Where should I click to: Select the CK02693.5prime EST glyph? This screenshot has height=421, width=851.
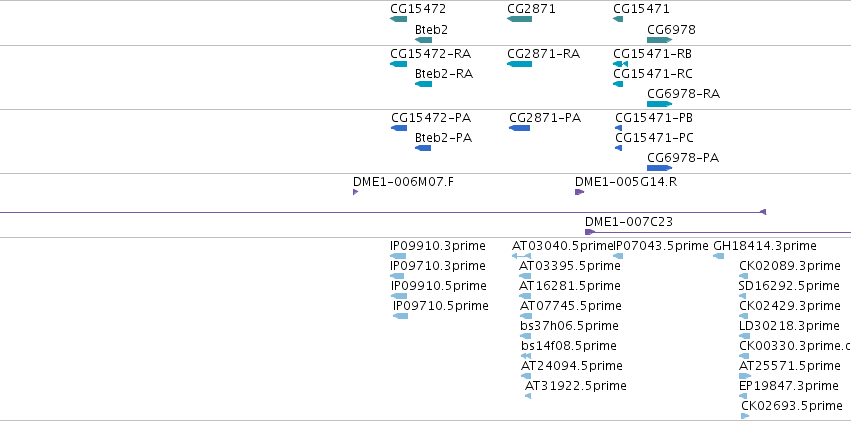pos(745,416)
